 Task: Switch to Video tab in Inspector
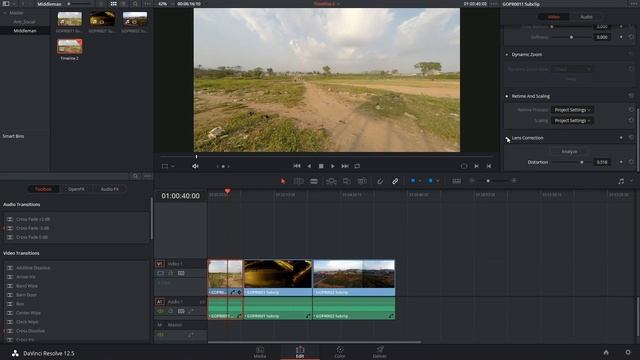pyautogui.click(x=553, y=17)
